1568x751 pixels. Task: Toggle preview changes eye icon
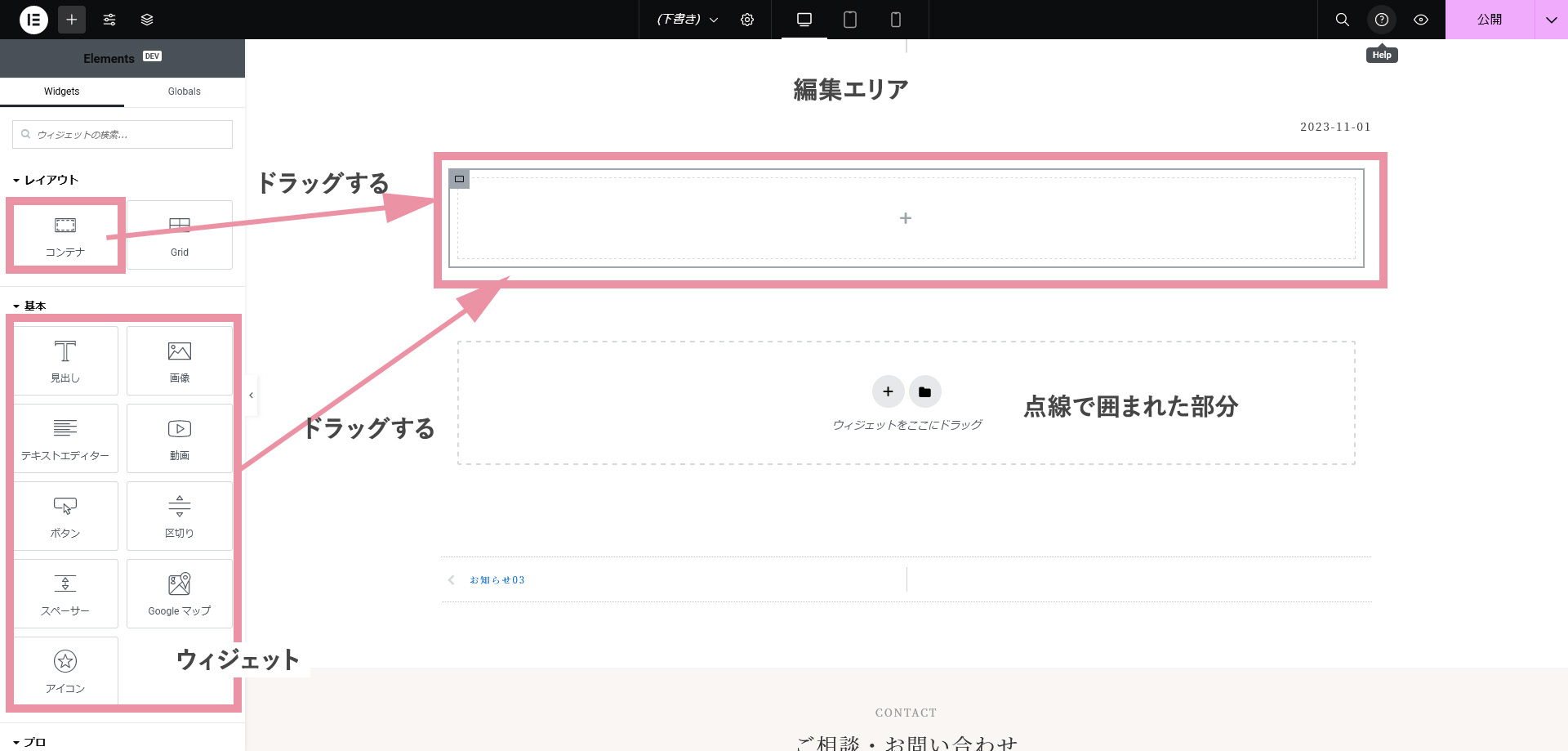click(1421, 20)
